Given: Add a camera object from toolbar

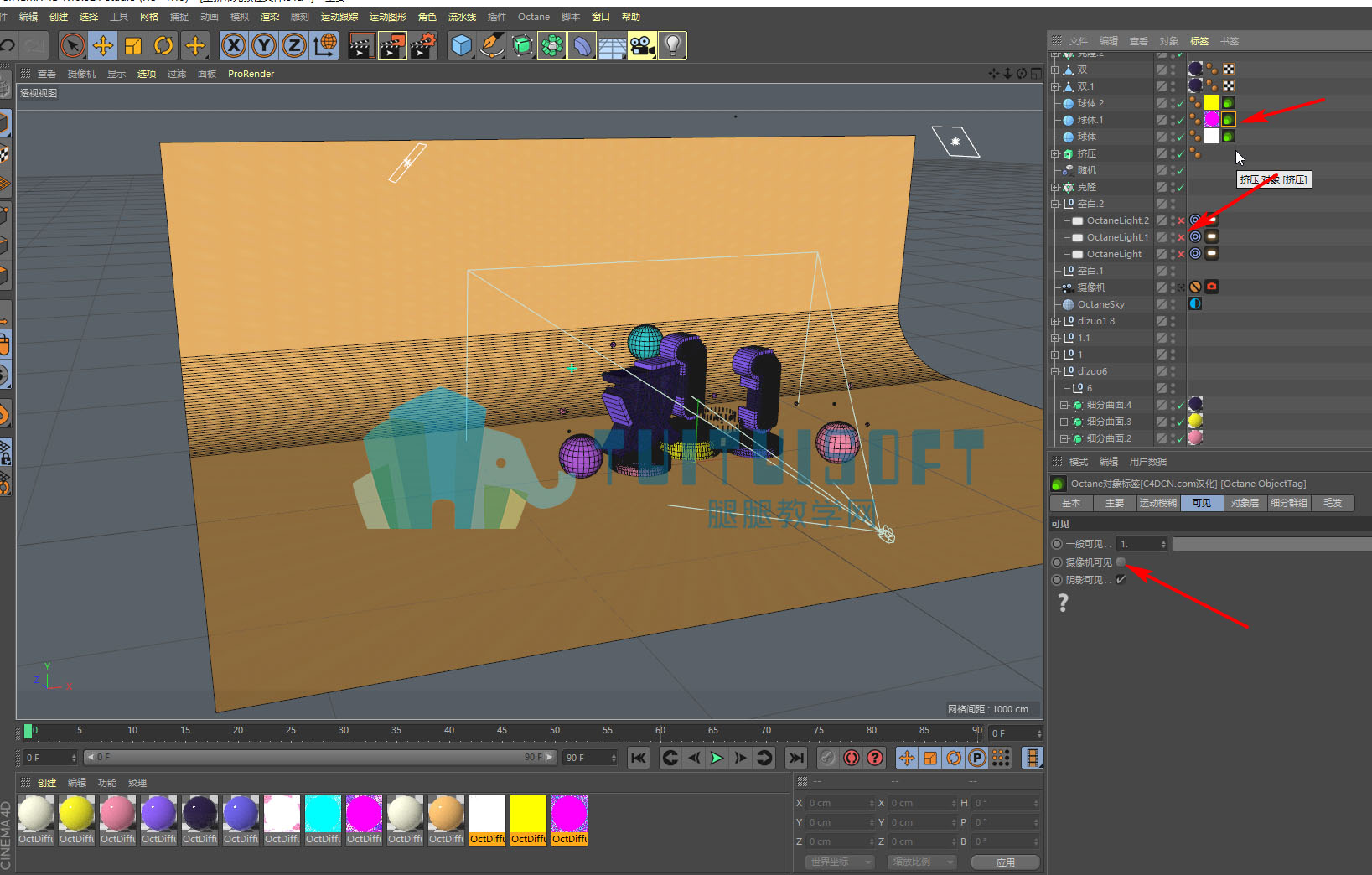Looking at the screenshot, I should pos(642,45).
